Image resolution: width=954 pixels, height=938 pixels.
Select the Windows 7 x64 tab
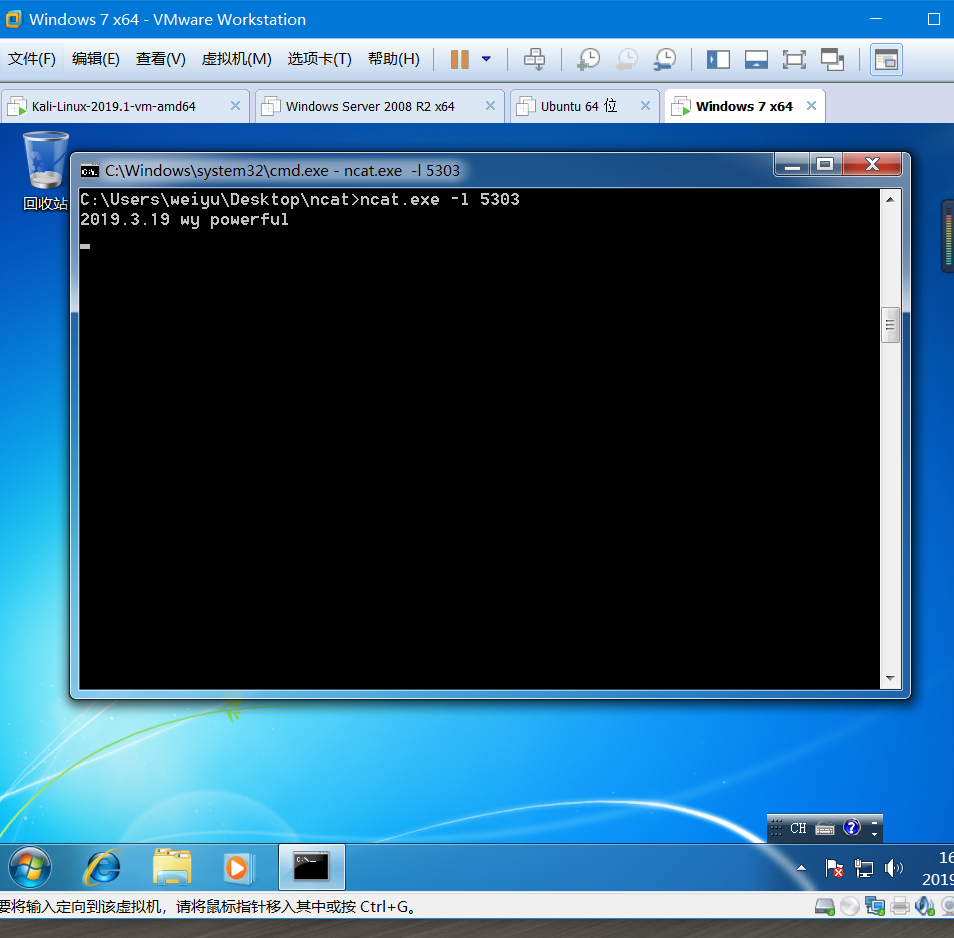(x=743, y=106)
